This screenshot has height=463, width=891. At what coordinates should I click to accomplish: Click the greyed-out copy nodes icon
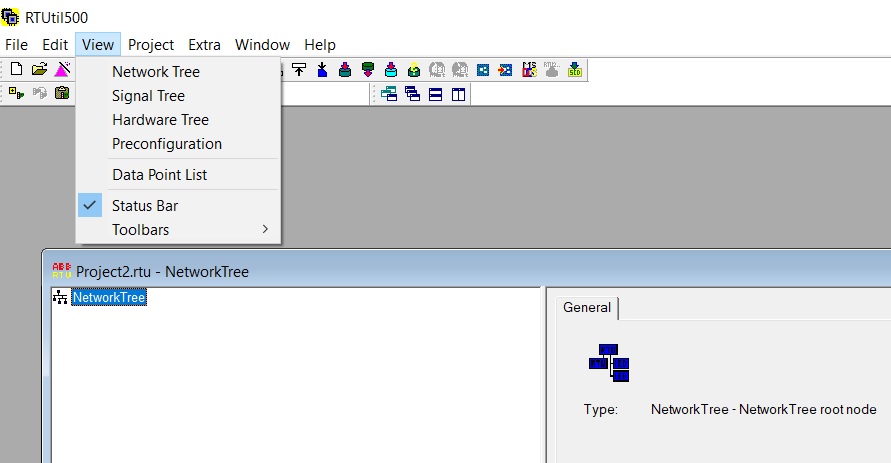tap(40, 93)
